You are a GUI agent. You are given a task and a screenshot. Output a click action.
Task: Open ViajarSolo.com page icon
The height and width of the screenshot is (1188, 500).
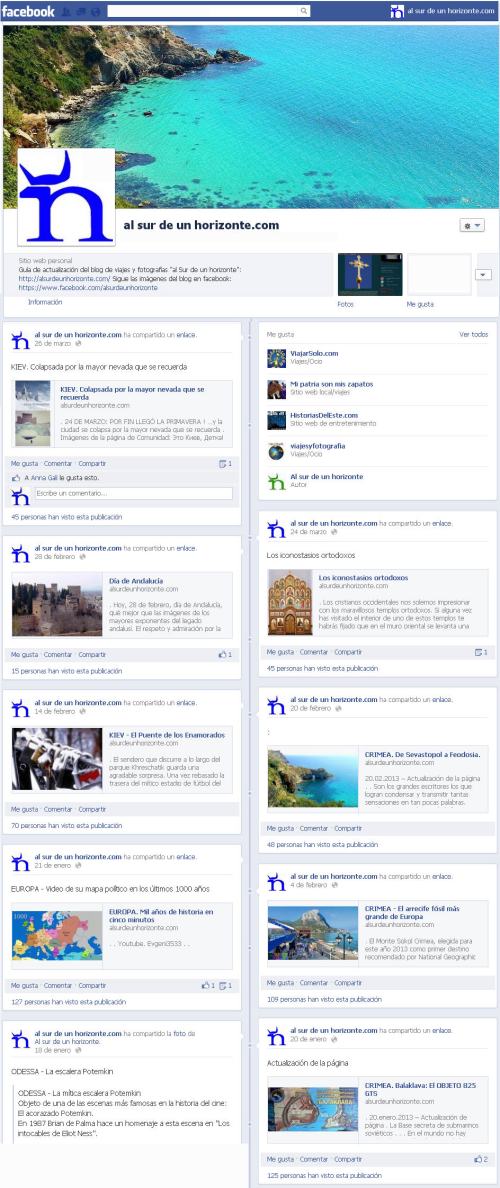[277, 358]
